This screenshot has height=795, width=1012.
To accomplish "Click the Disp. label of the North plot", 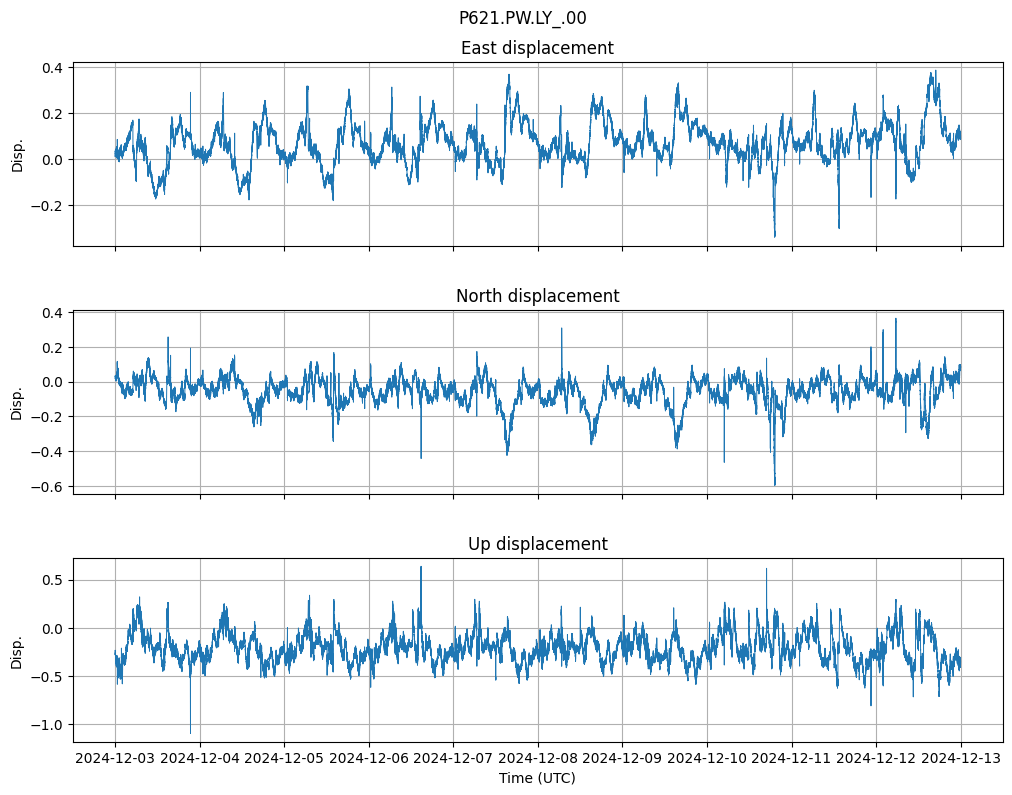I will pos(17,402).
